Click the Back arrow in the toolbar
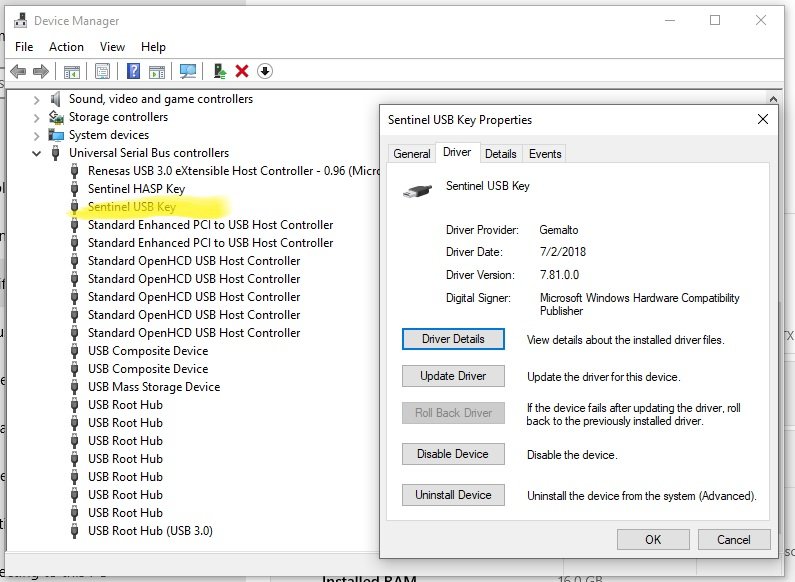 pos(17,71)
